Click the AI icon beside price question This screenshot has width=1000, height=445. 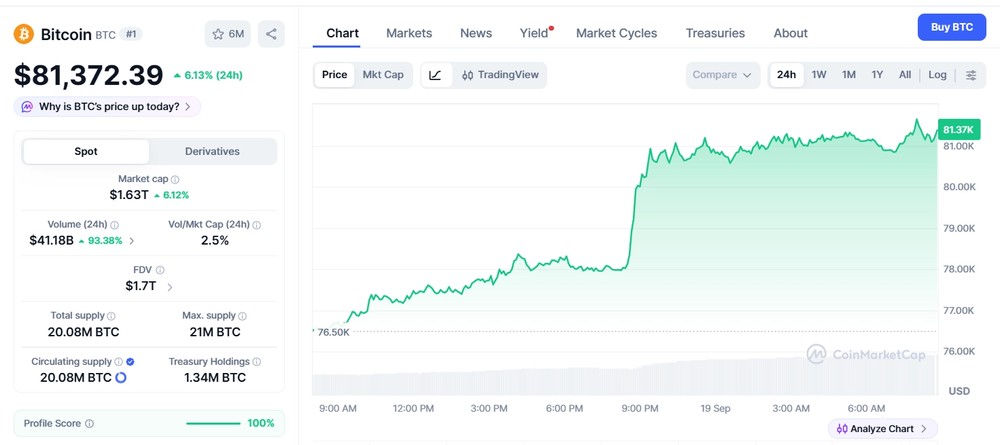pos(27,106)
